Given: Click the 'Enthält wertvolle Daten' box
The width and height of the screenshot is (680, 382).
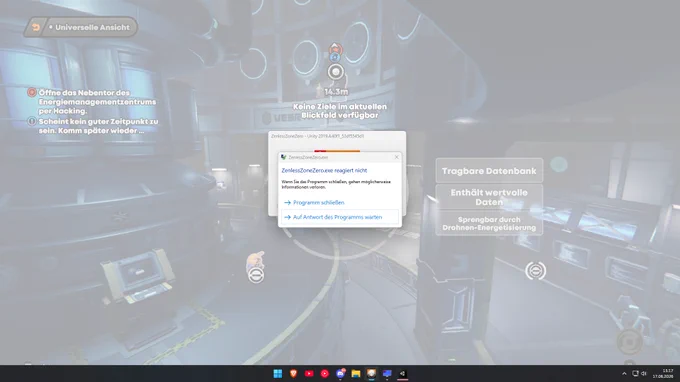Looking at the screenshot, I should 489,197.
